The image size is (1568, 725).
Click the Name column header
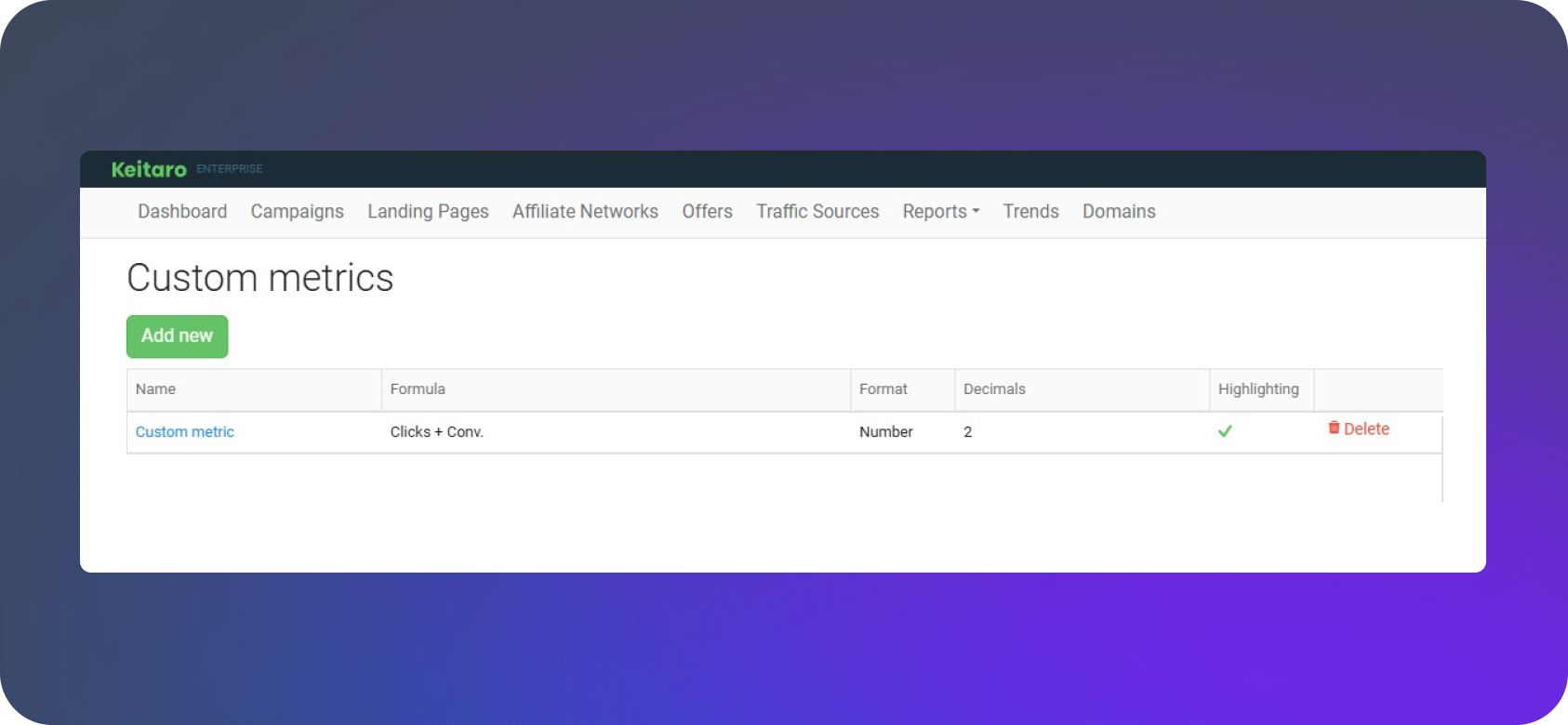tap(155, 389)
